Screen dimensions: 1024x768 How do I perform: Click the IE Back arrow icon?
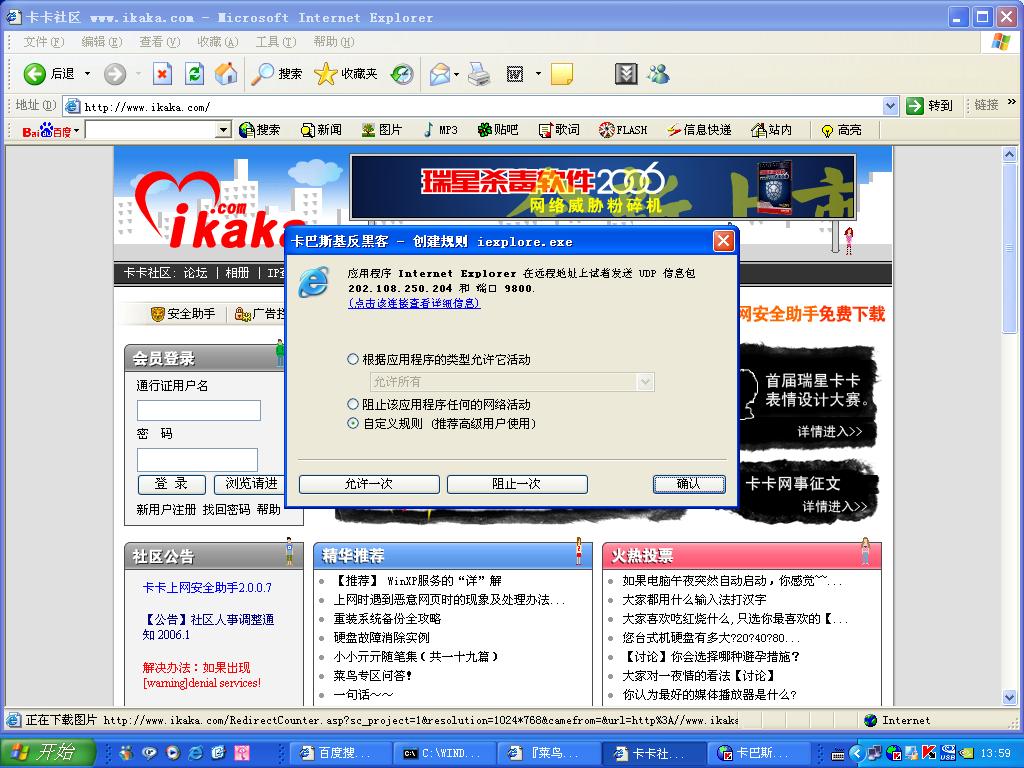click(x=35, y=74)
